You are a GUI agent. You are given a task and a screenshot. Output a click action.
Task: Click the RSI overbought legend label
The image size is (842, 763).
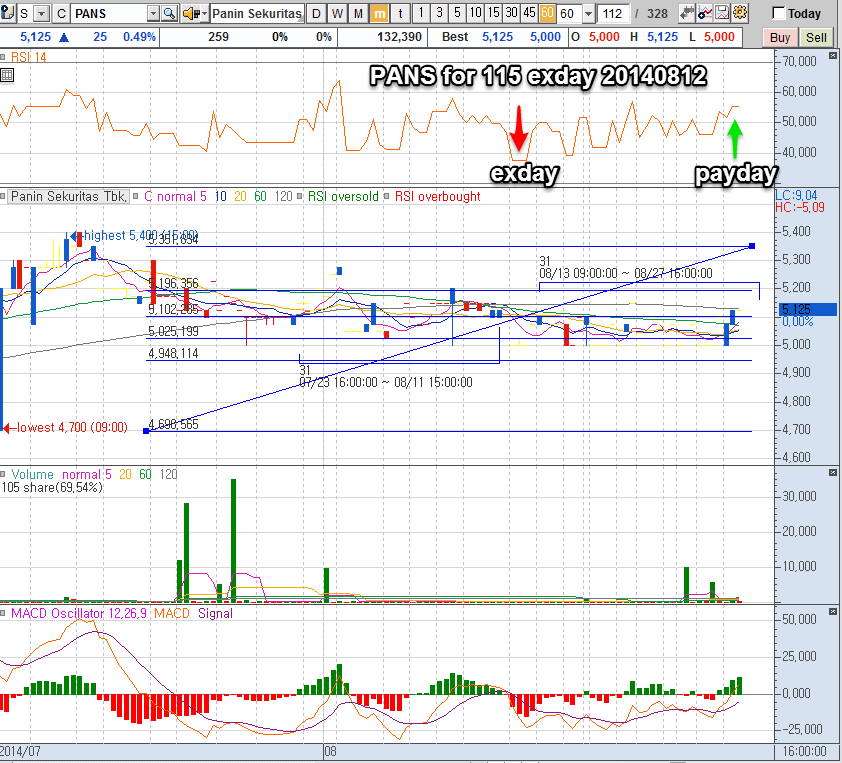coord(438,197)
